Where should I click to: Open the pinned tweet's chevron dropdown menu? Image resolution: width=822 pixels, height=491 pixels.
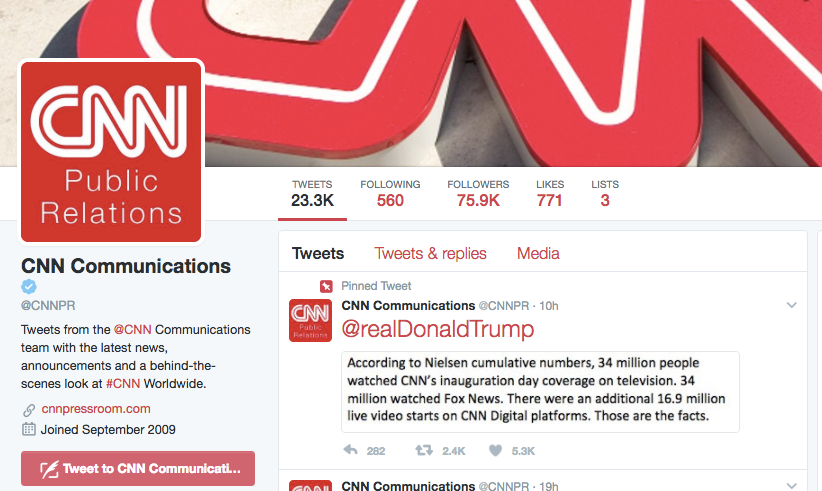point(792,305)
